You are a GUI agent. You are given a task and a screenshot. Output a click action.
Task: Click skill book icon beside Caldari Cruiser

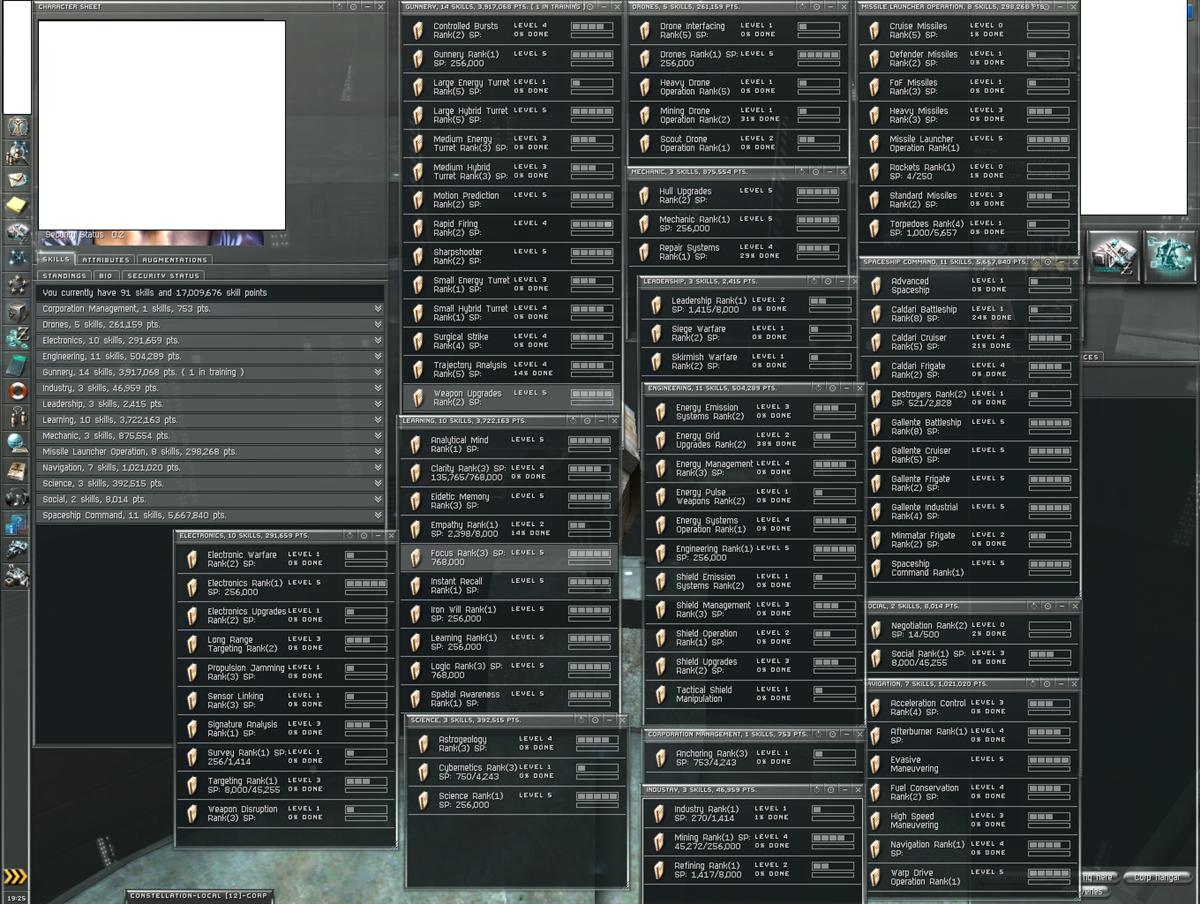click(876, 342)
